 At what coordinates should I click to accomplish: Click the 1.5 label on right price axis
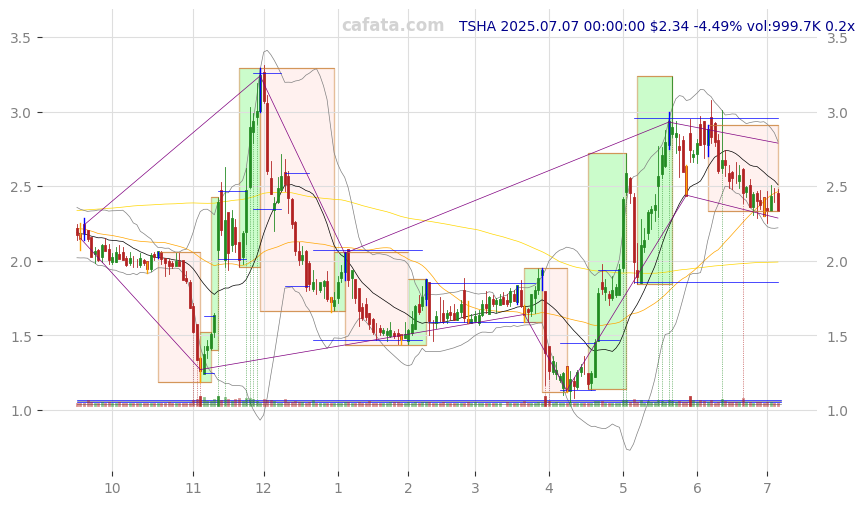[837, 336]
